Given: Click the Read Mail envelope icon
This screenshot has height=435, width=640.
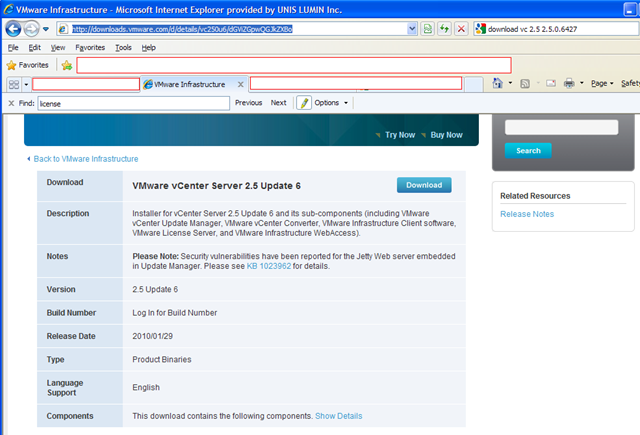Looking at the screenshot, I should click(x=551, y=83).
